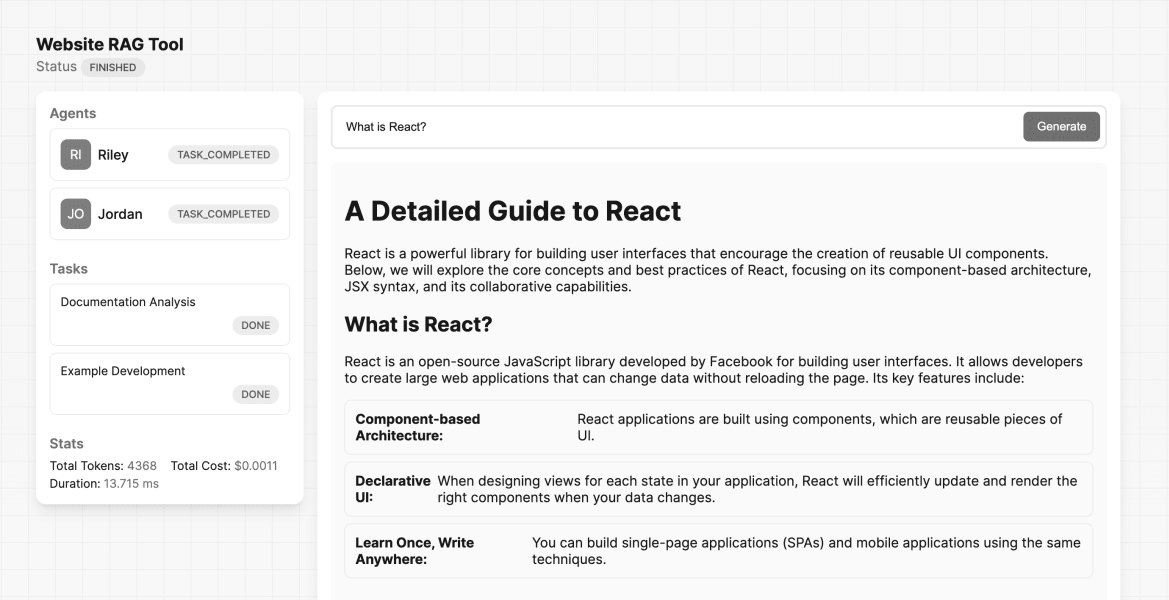Click the 'Component-based Architecture:' label
This screenshot has width=1169, height=600.
tap(418, 427)
